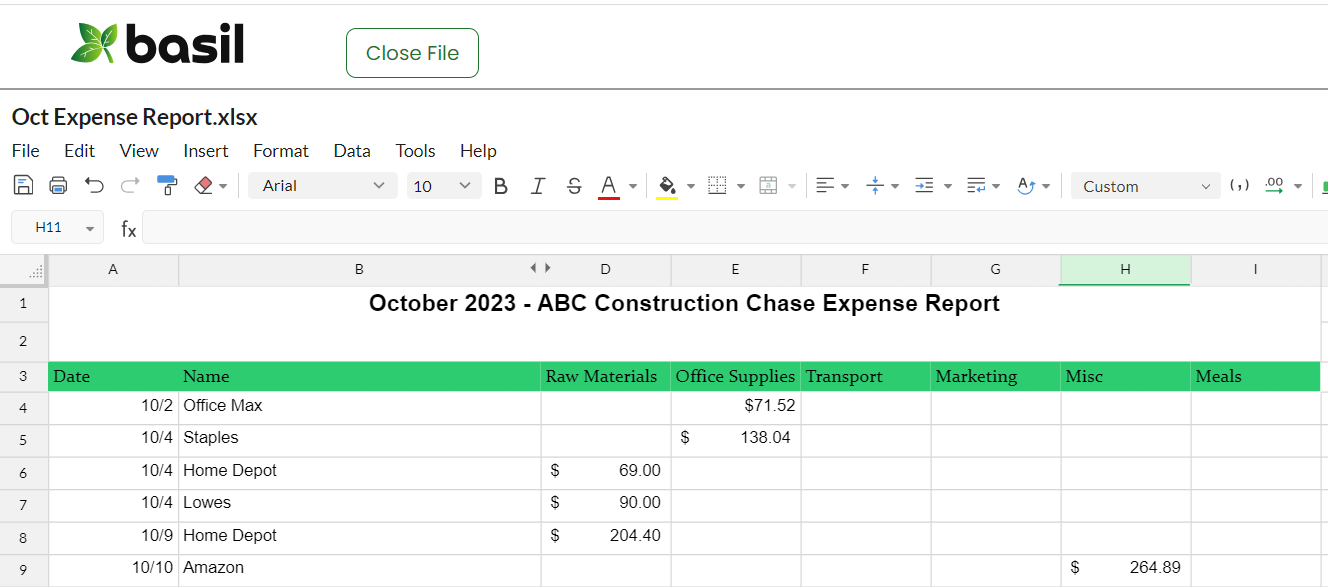This screenshot has height=587, width=1328.
Task: Toggle italic formatting
Action: 538,186
